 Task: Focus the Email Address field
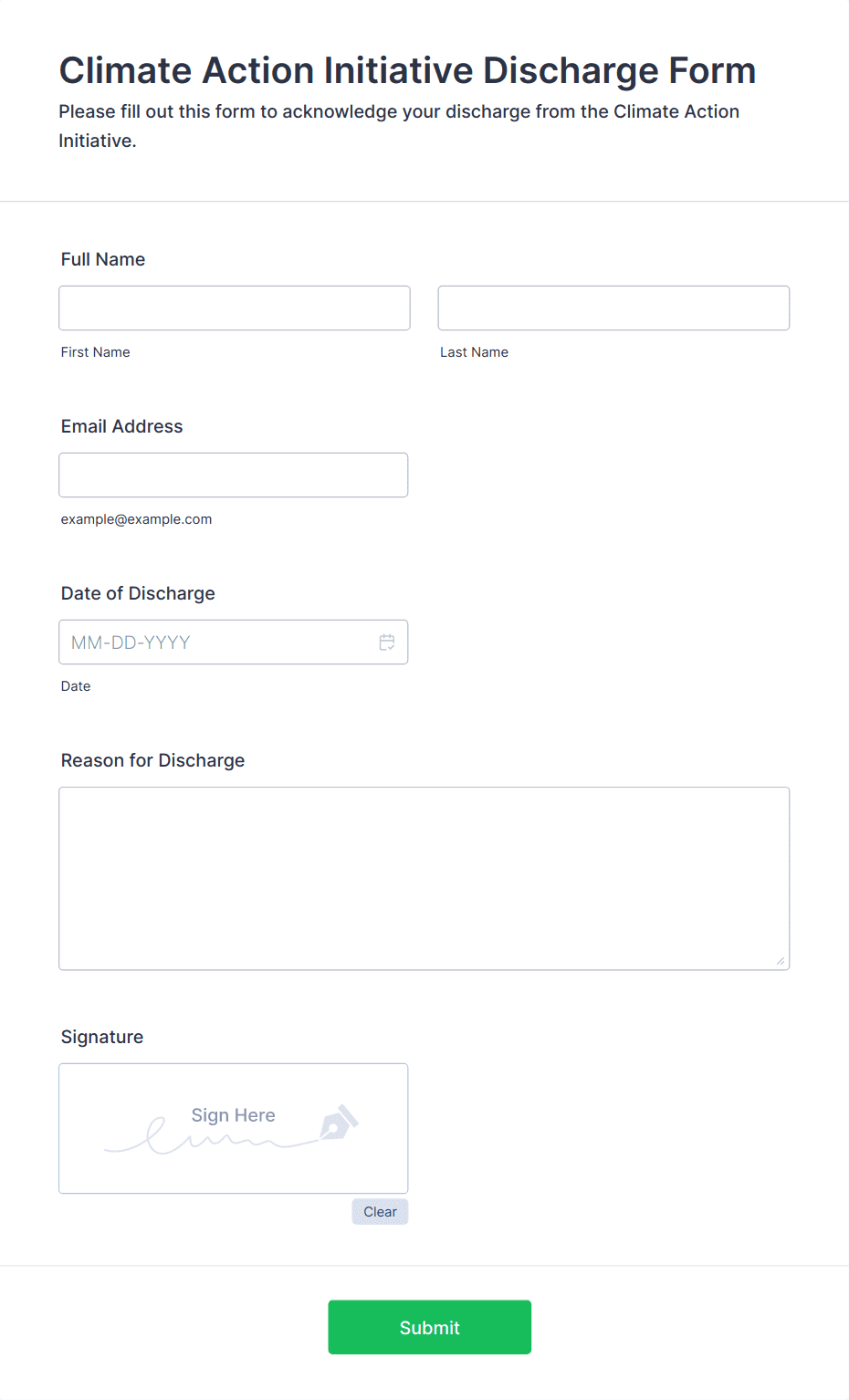pyautogui.click(x=234, y=475)
